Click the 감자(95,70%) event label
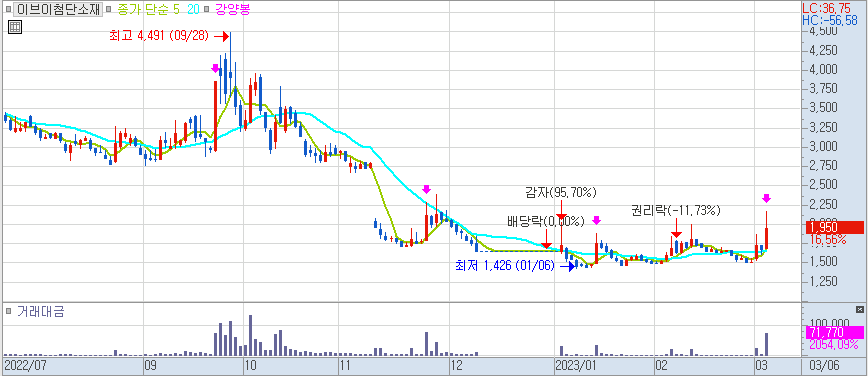Screen dimensions: 868x376 coord(561,193)
